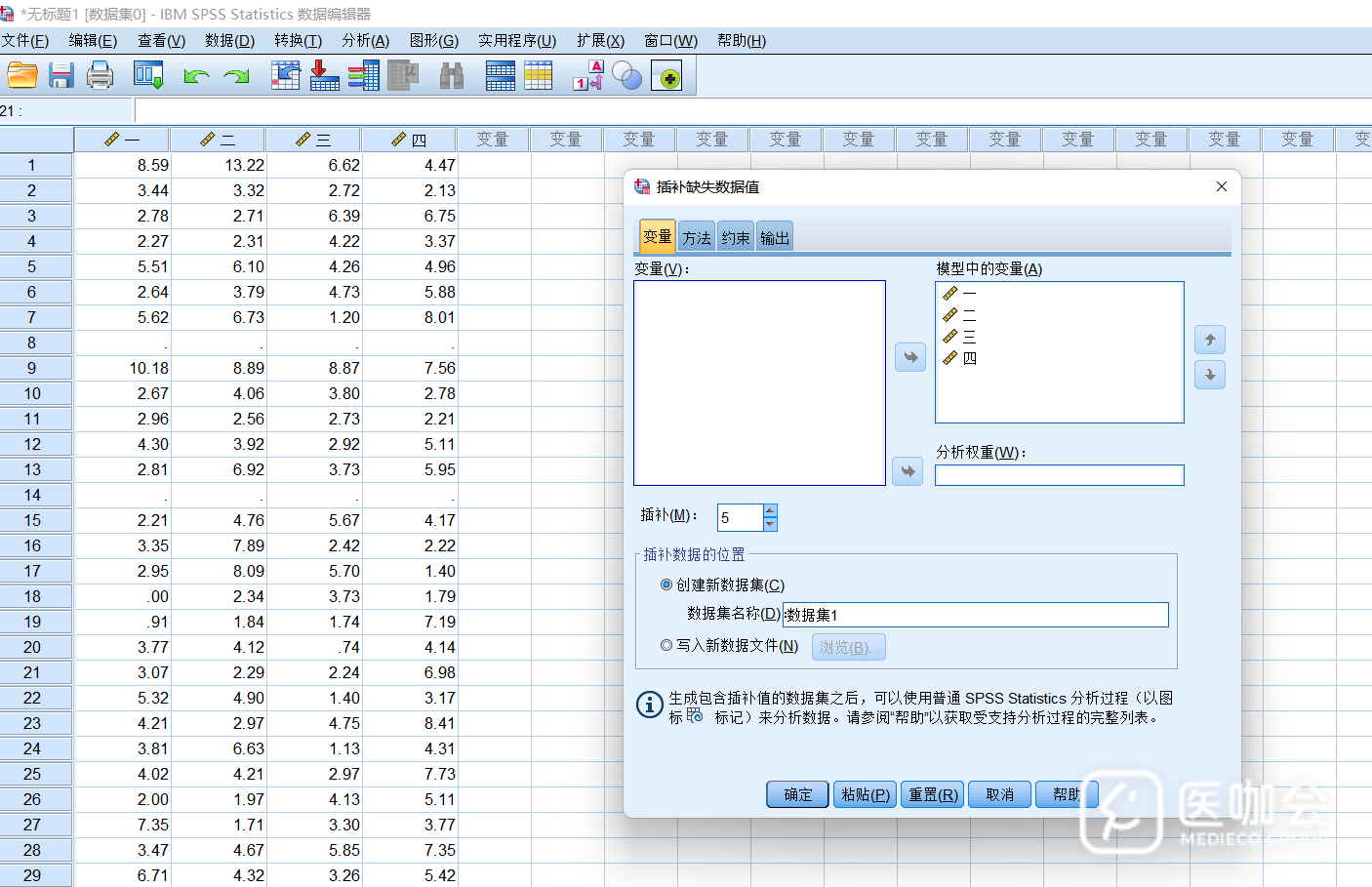Move the model variable up with the up-arrow button

pos(1209,340)
